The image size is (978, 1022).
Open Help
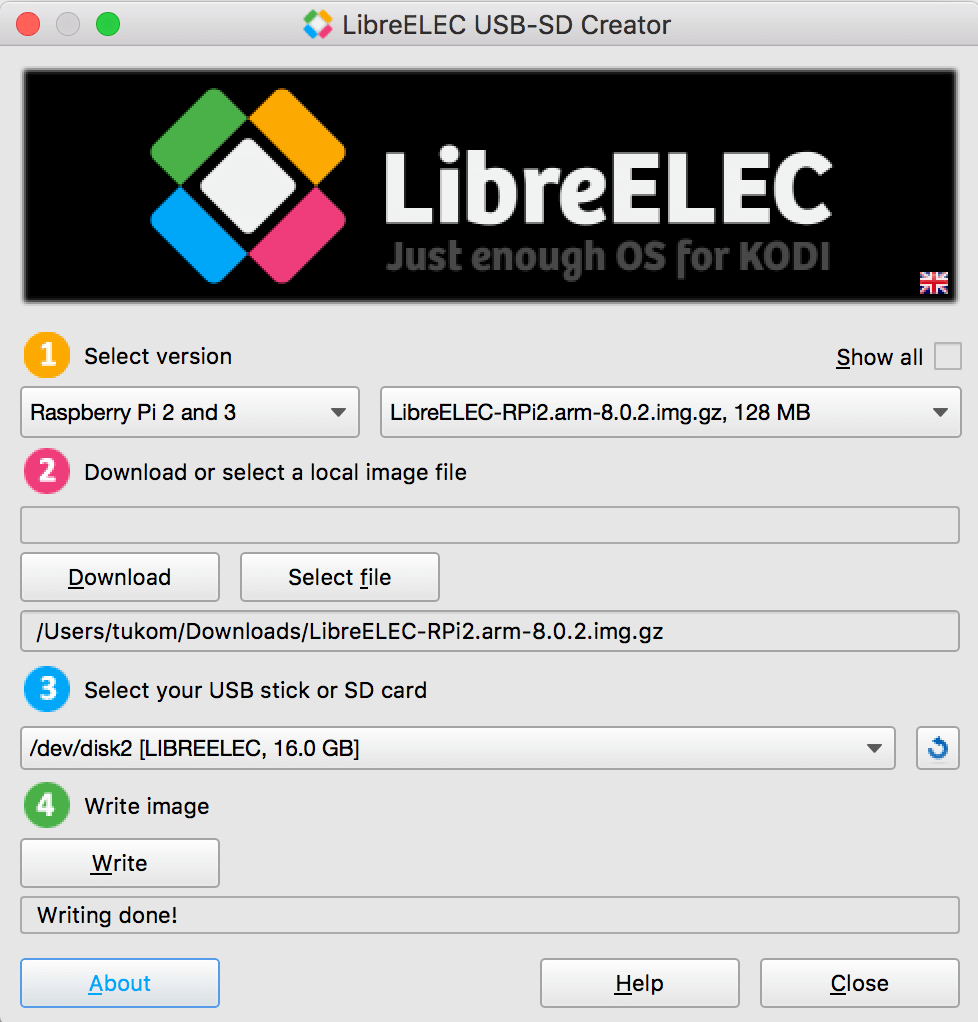pyautogui.click(x=640, y=983)
